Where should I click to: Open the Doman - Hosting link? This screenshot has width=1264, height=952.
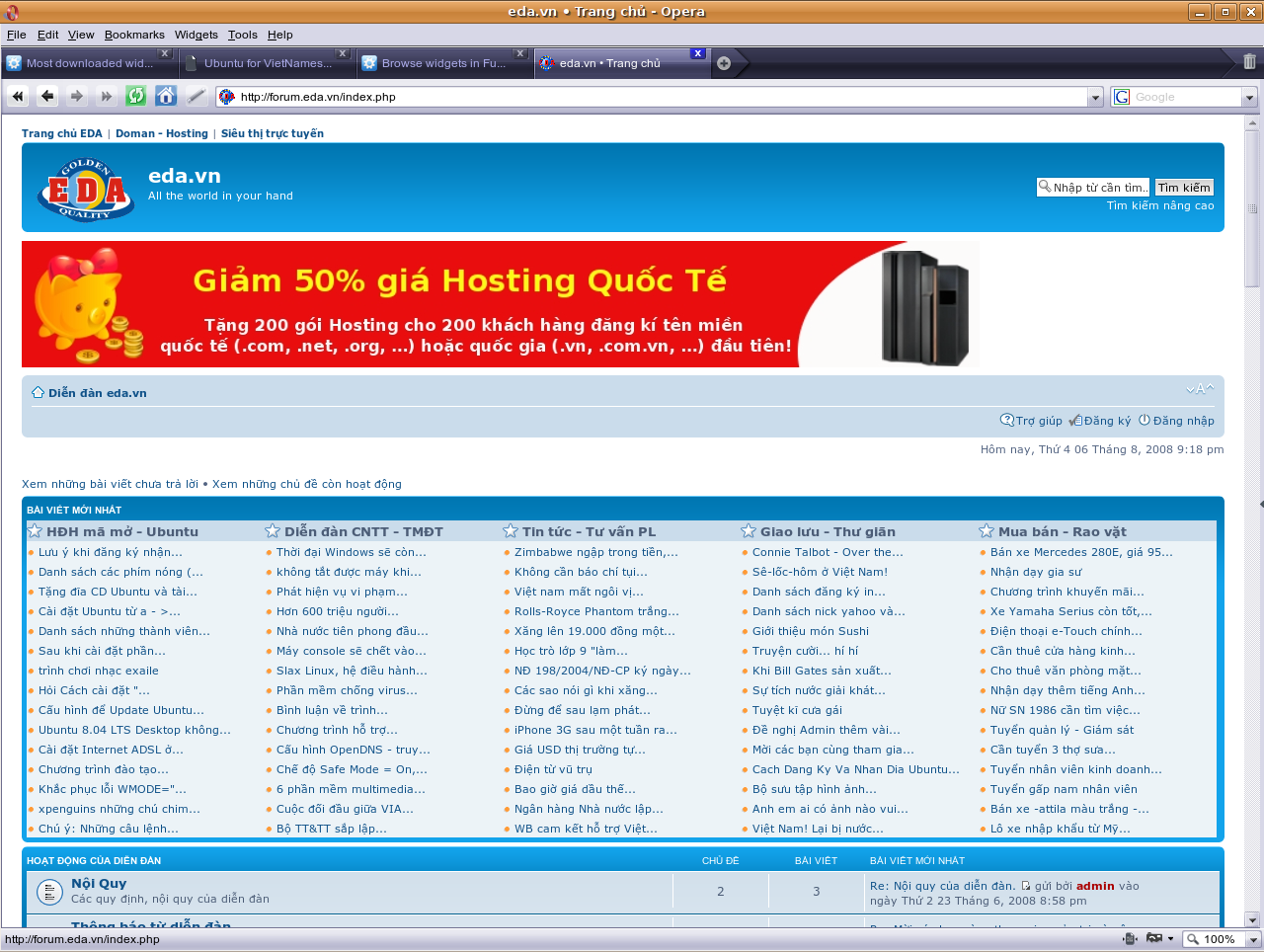162,133
